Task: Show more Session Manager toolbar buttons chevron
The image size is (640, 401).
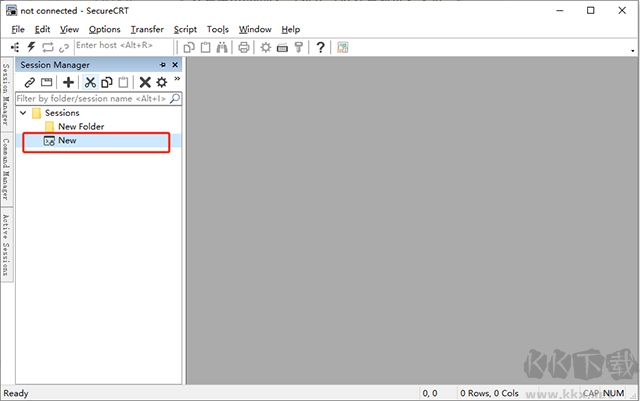Action: tap(177, 79)
